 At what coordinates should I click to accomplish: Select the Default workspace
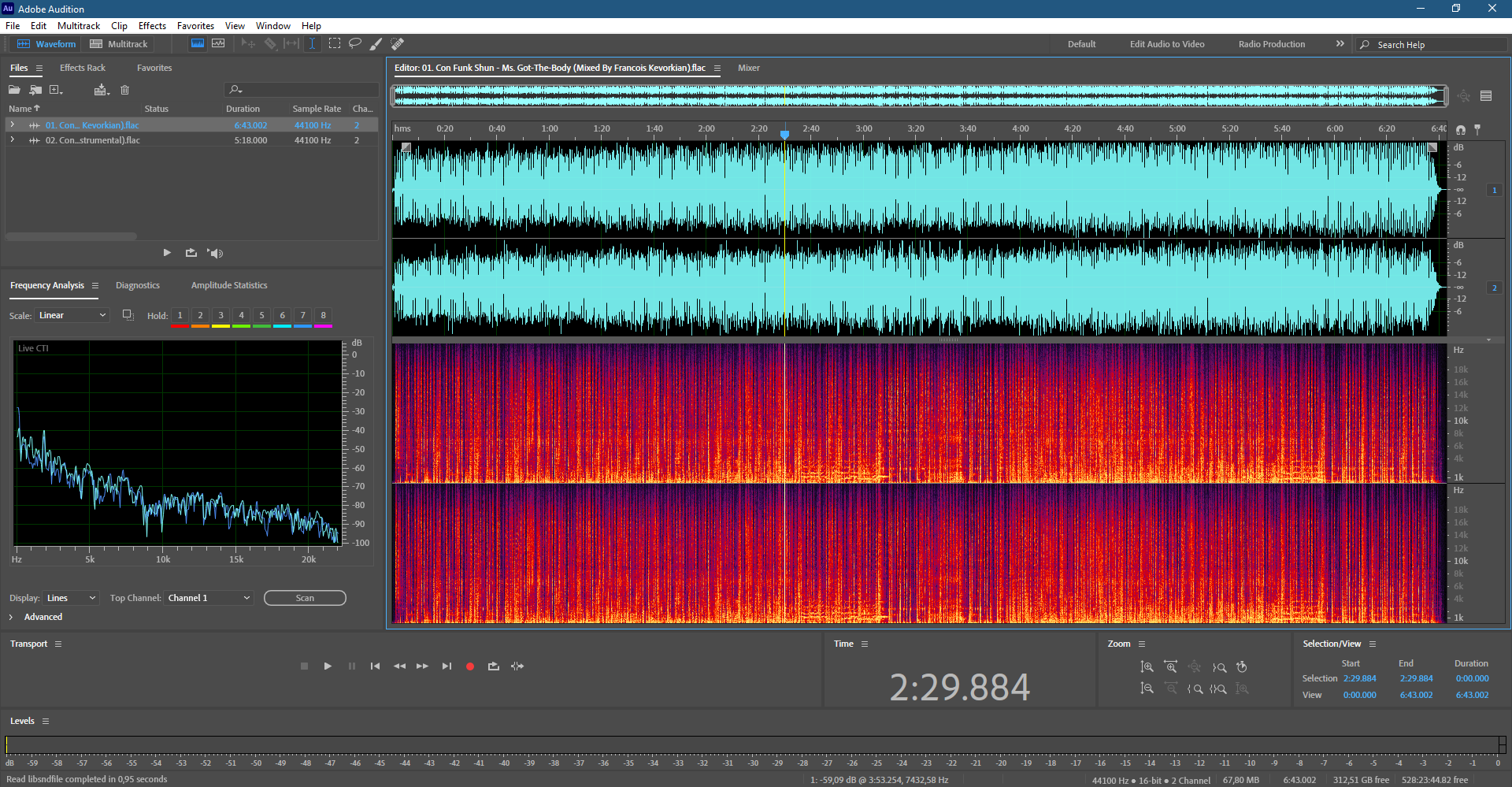point(1081,44)
